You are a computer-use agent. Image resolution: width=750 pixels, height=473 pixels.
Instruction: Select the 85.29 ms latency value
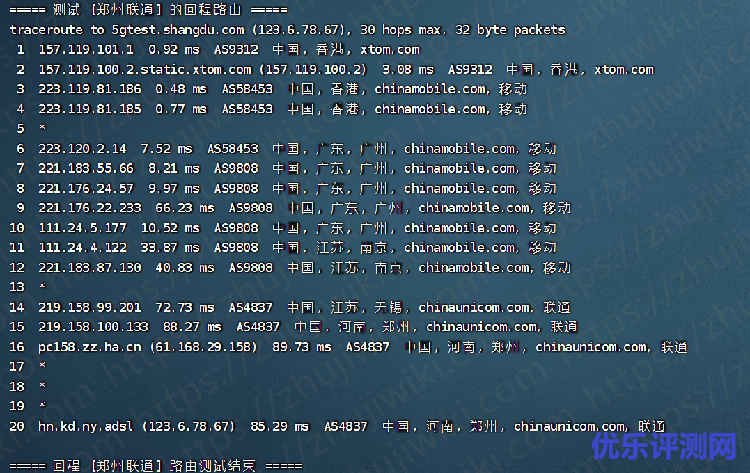280,427
